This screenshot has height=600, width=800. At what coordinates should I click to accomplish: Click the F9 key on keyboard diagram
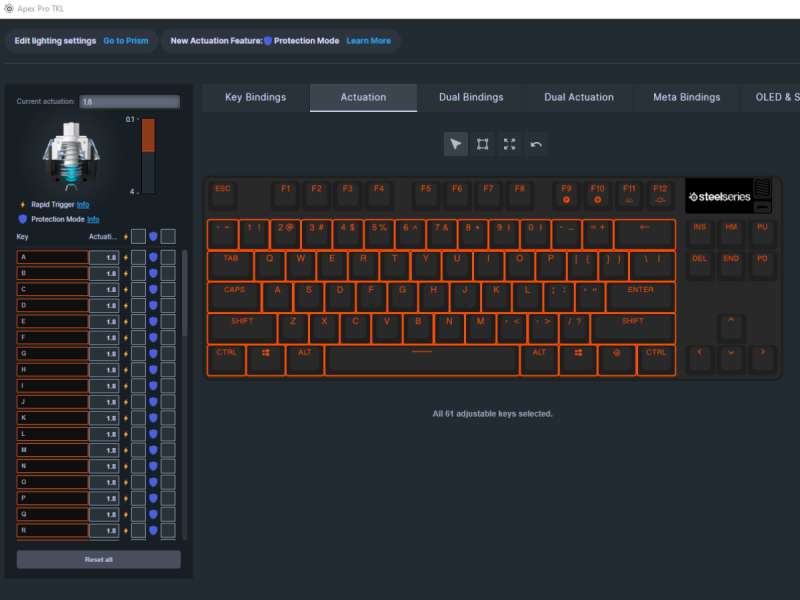point(566,194)
